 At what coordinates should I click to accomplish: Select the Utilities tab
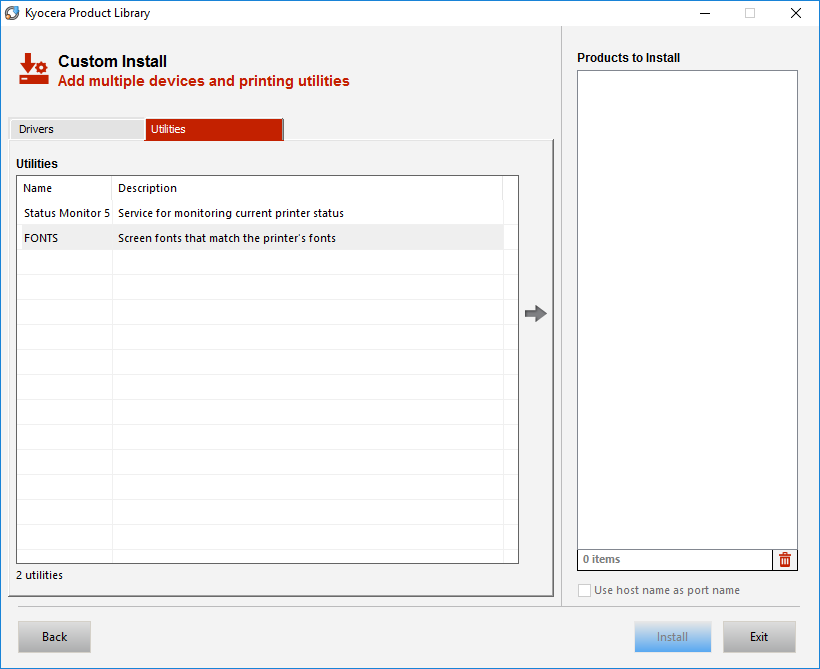point(213,129)
